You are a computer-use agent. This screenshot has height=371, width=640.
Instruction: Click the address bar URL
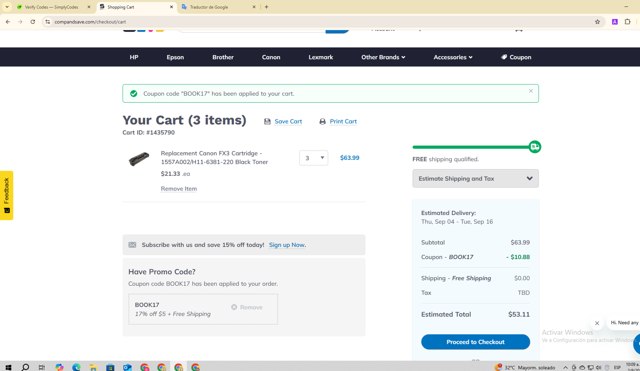[90, 22]
